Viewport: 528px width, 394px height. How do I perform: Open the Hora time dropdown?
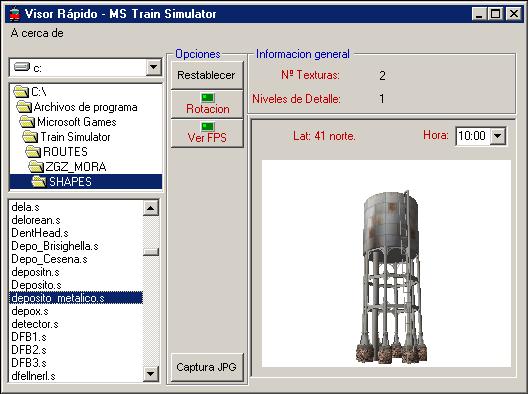[x=498, y=136]
